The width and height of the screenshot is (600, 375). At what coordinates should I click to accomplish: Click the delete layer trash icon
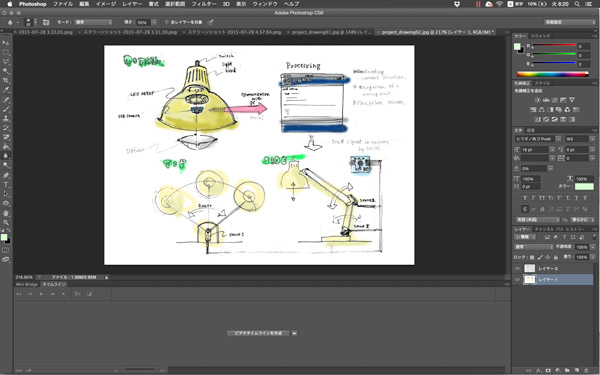pyautogui.click(x=587, y=370)
